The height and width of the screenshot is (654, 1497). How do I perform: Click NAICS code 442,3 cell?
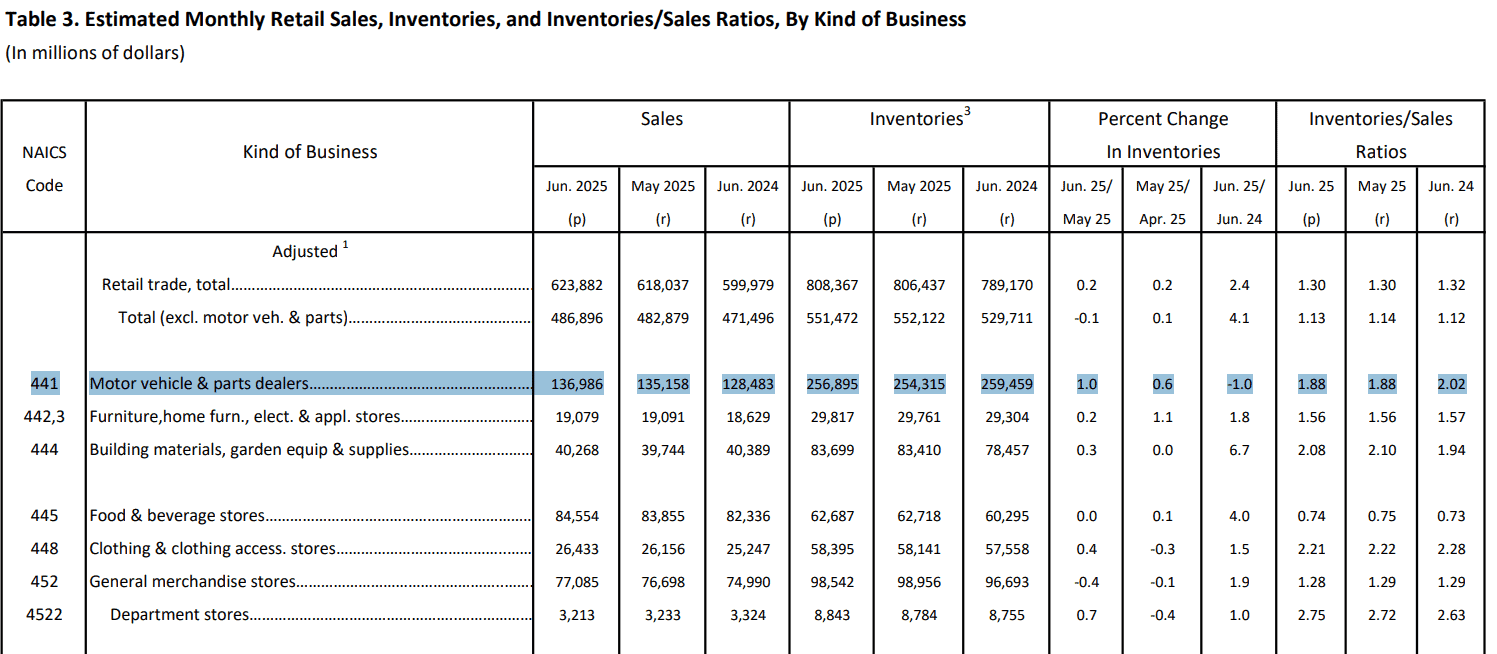click(x=44, y=417)
